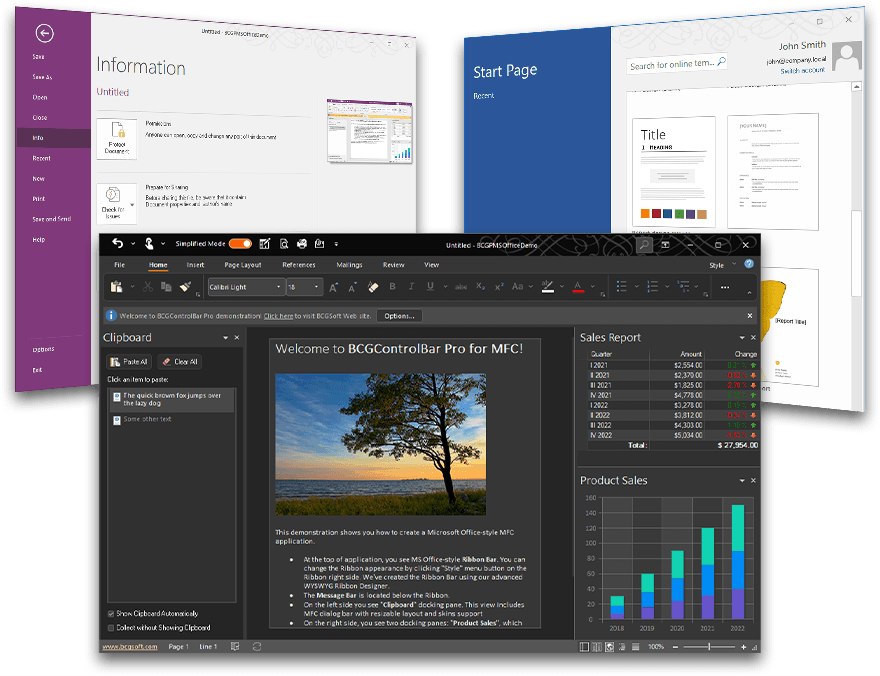Switch to Page Layout ribbon tab

(x=242, y=265)
